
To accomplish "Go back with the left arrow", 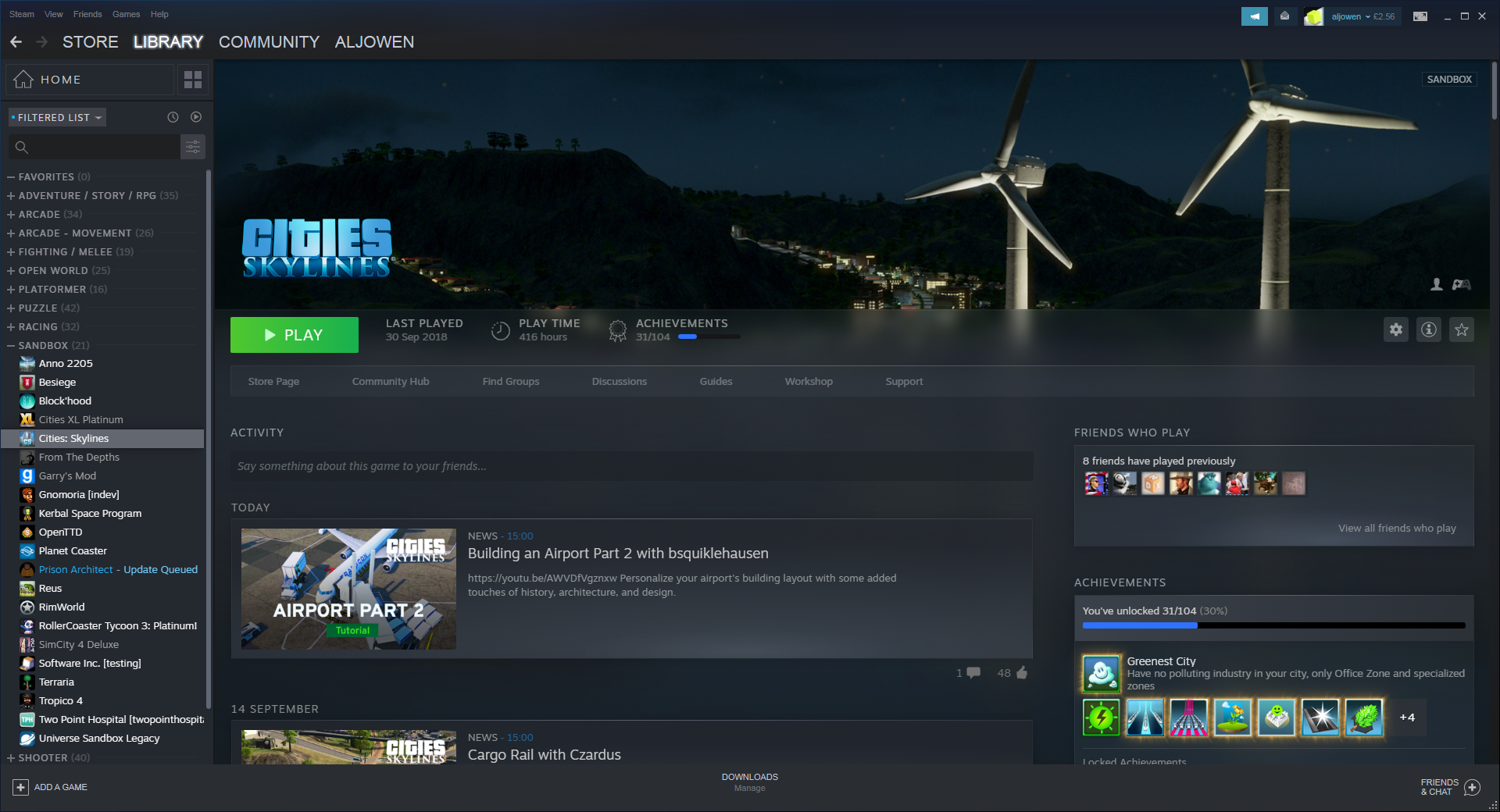I will tap(16, 42).
